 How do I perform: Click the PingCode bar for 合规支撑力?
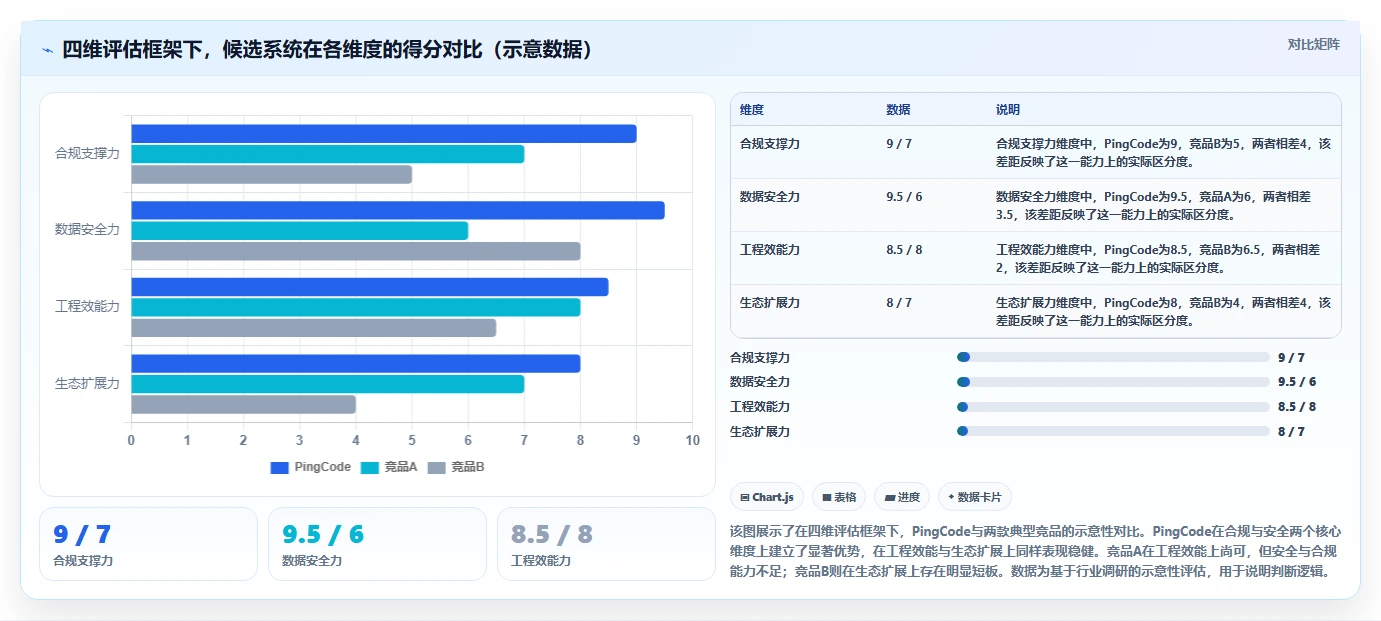384,134
